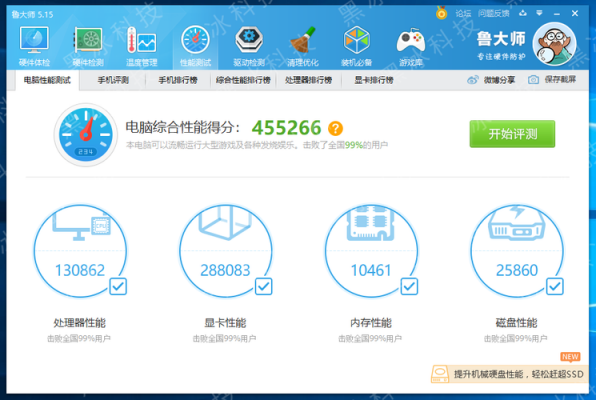The image size is (596, 400).
Task: Click the total score 455266
Action: (287, 128)
